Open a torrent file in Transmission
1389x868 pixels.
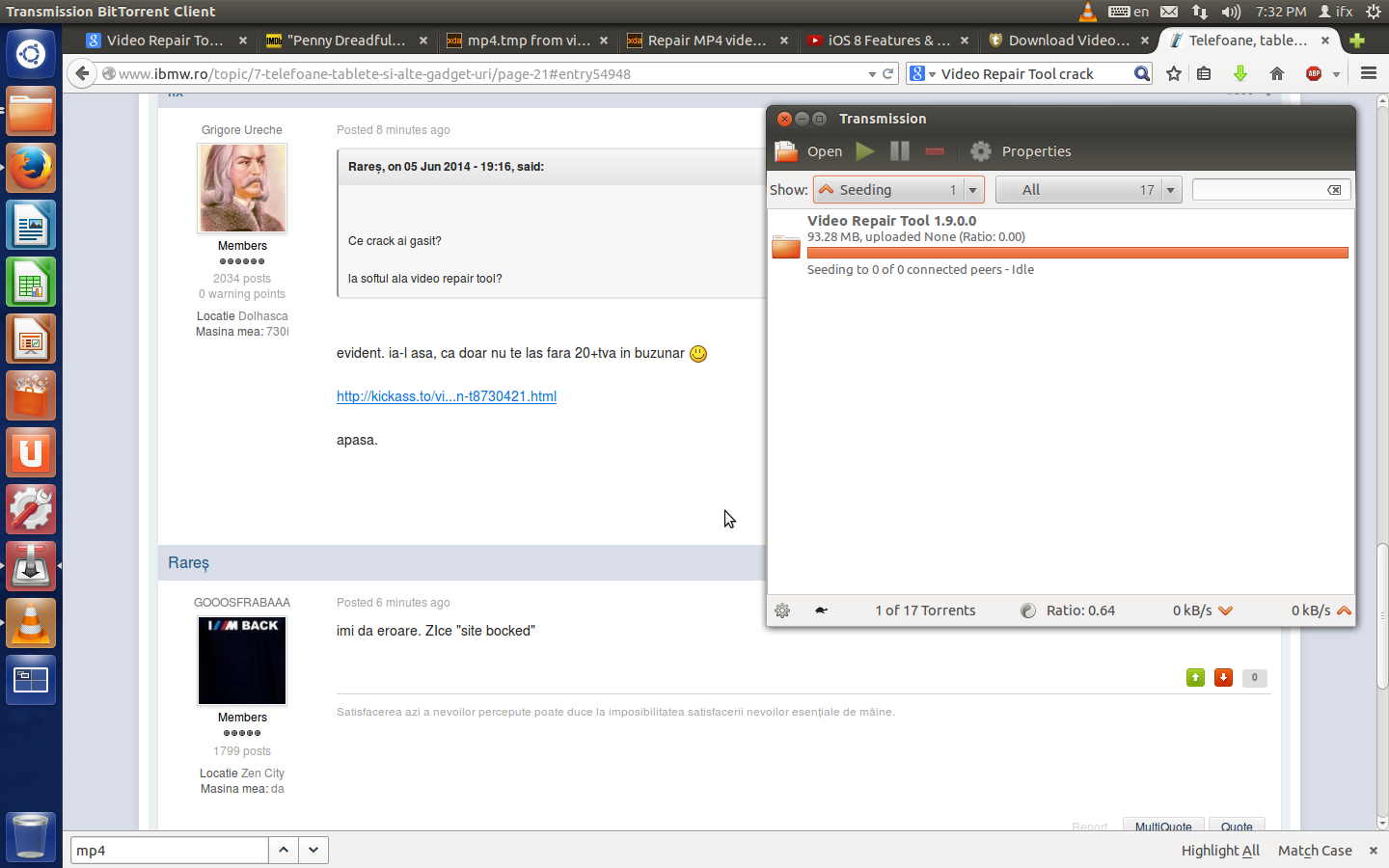(809, 151)
